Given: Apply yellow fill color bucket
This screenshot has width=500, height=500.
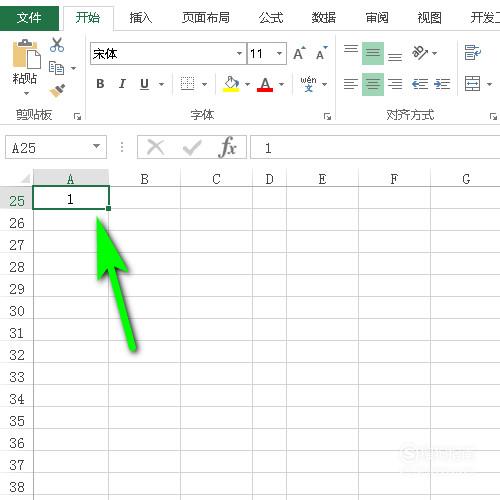Looking at the screenshot, I should (x=232, y=84).
